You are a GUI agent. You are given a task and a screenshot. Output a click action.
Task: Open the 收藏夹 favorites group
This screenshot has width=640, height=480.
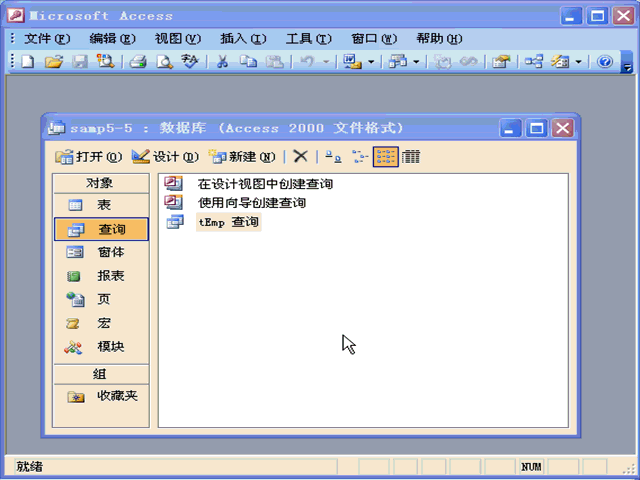coord(101,396)
